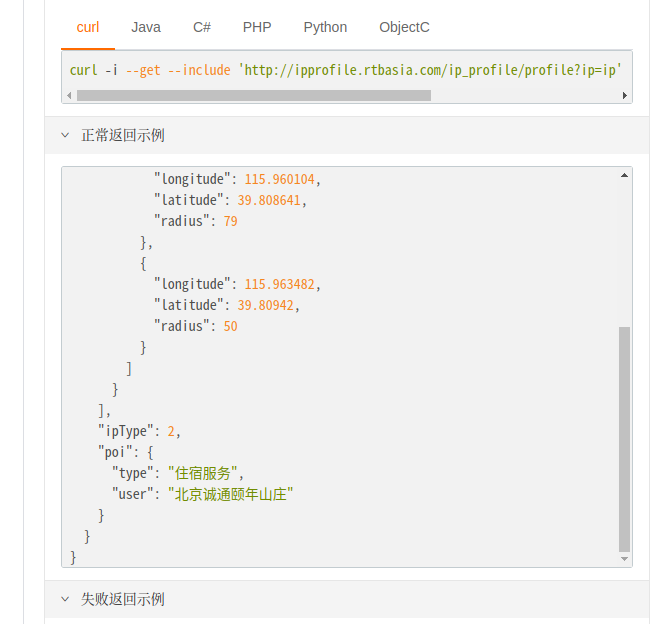The height and width of the screenshot is (624, 652).
Task: Open the ObjectC code tab
Action: click(404, 27)
